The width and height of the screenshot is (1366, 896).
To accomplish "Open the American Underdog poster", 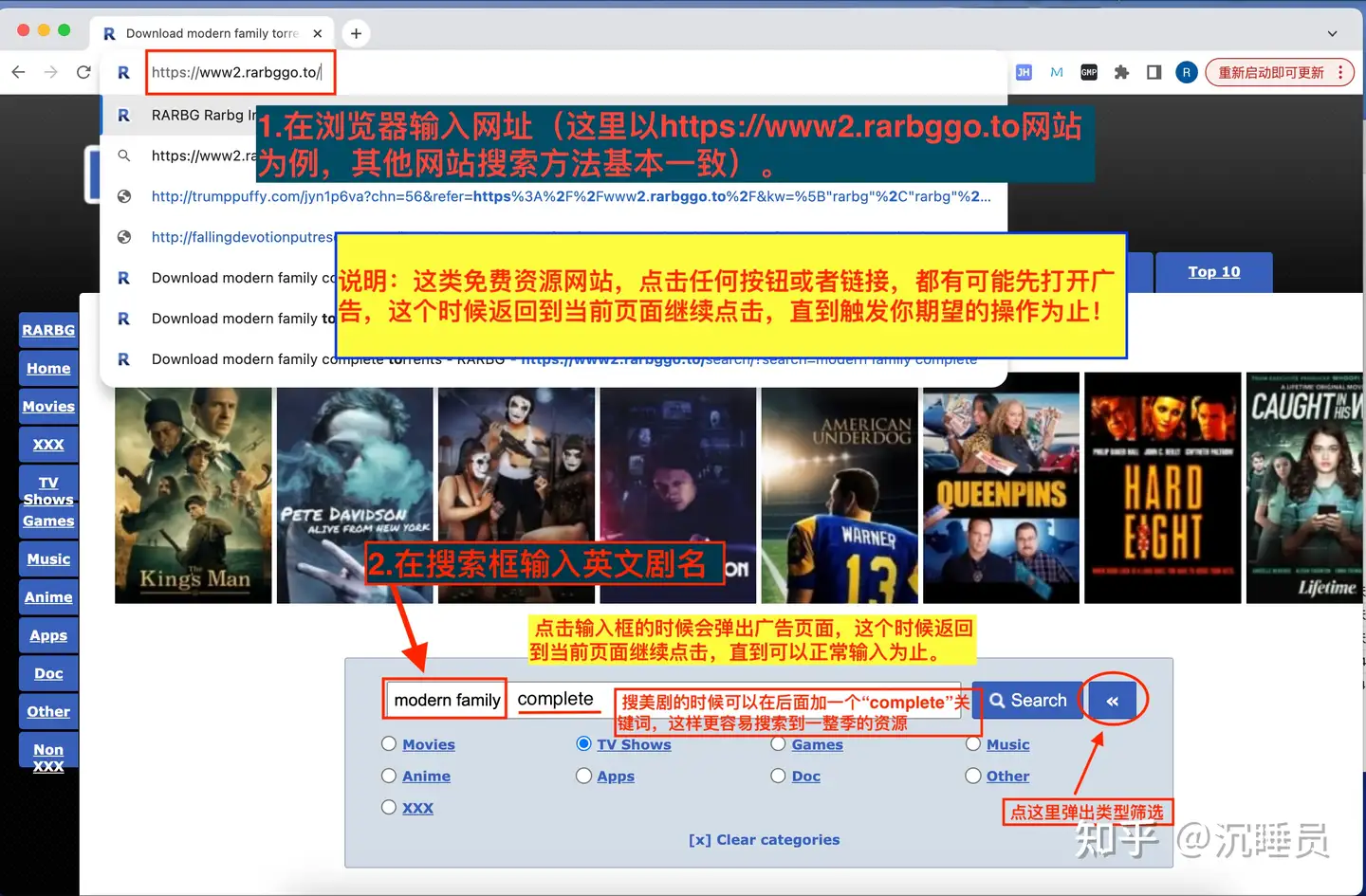I will point(840,495).
